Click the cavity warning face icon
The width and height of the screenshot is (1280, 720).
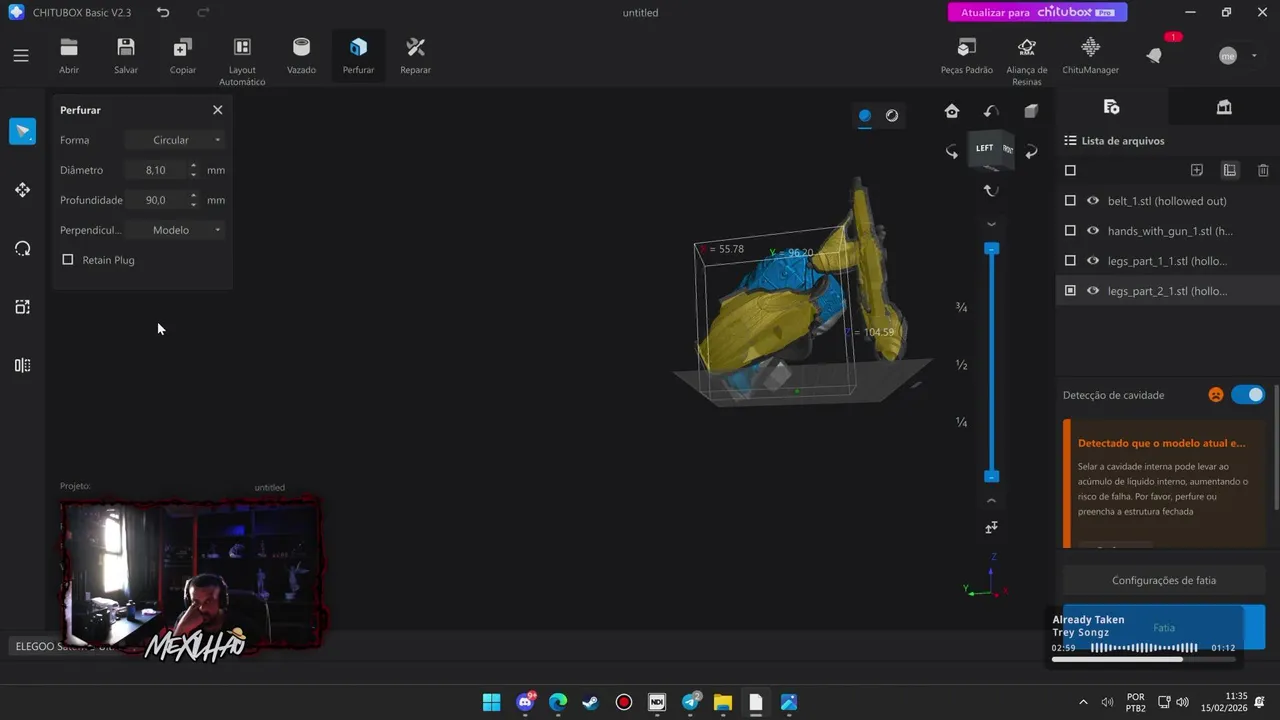tap(1216, 395)
